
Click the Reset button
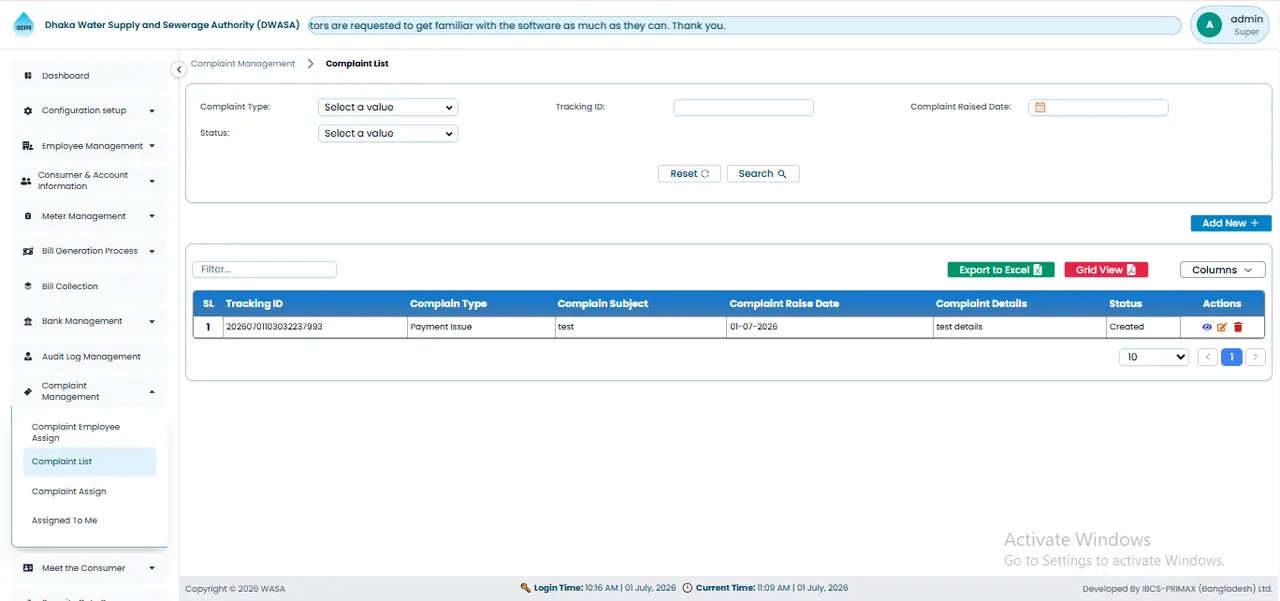[x=689, y=174]
